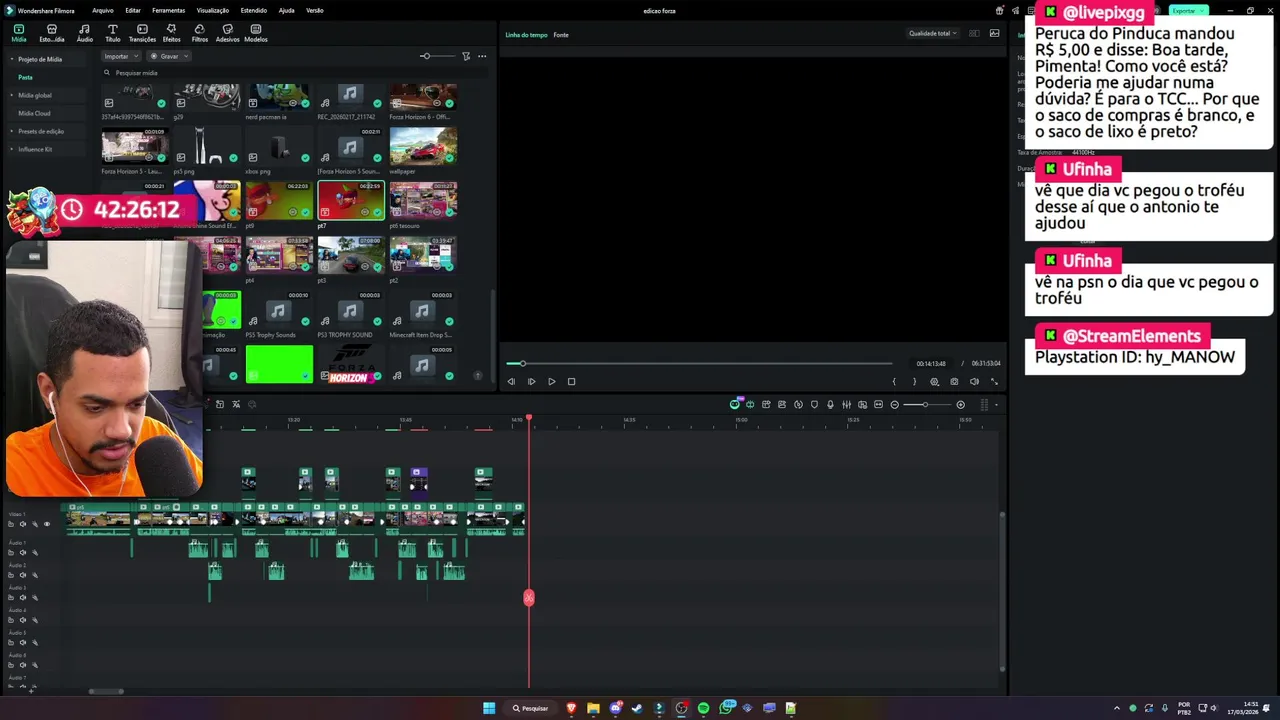
Task: Open the Adesivos tab
Action: pyautogui.click(x=227, y=33)
